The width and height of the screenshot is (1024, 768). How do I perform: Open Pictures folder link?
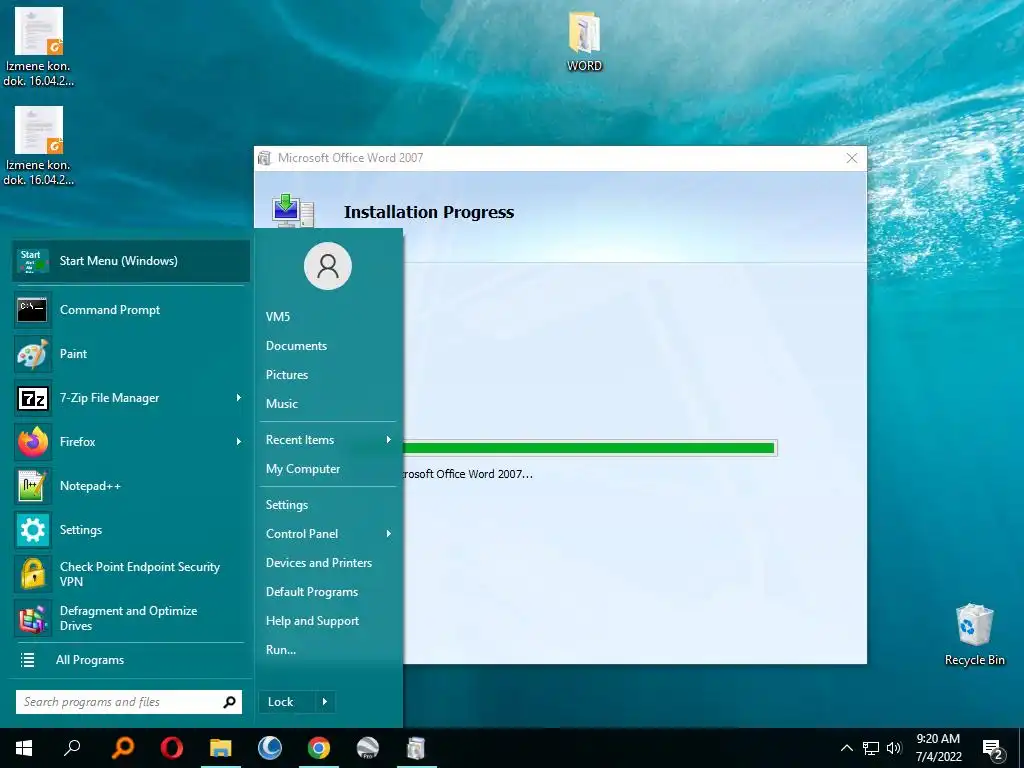click(x=287, y=375)
